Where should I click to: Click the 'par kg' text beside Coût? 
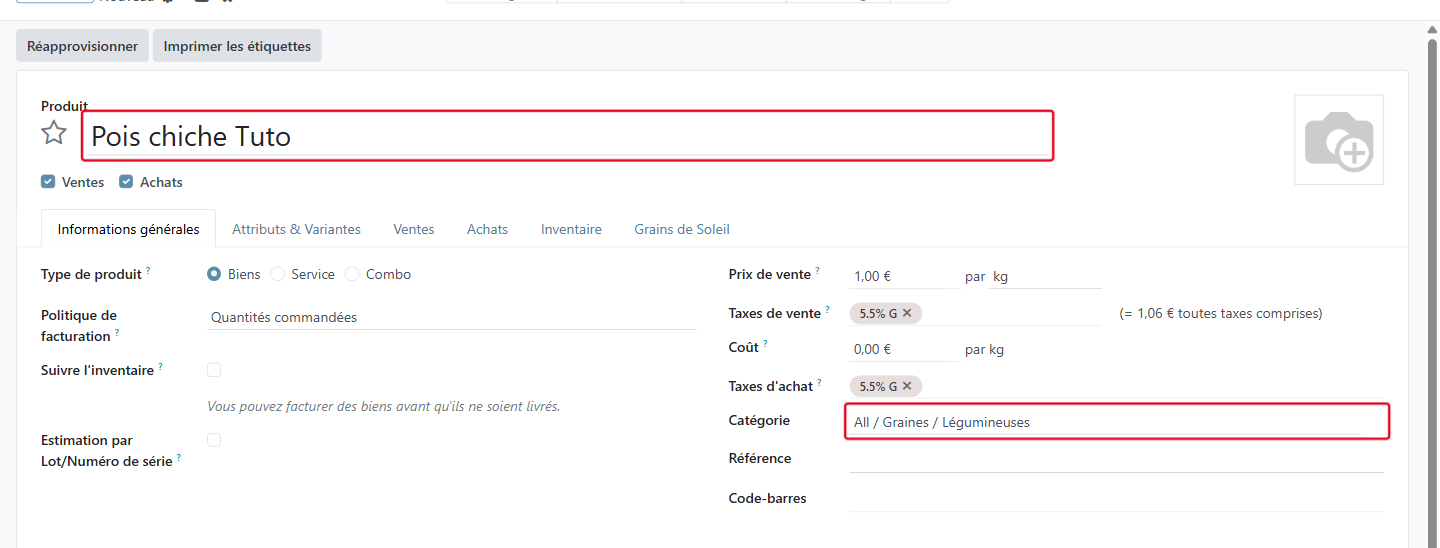(984, 349)
